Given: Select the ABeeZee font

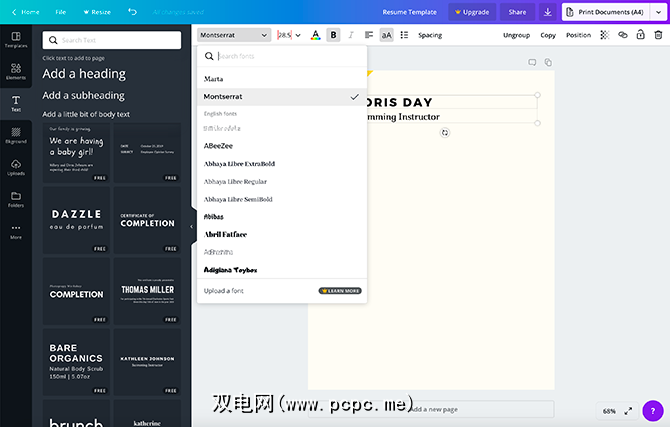Looking at the screenshot, I should (282, 146).
